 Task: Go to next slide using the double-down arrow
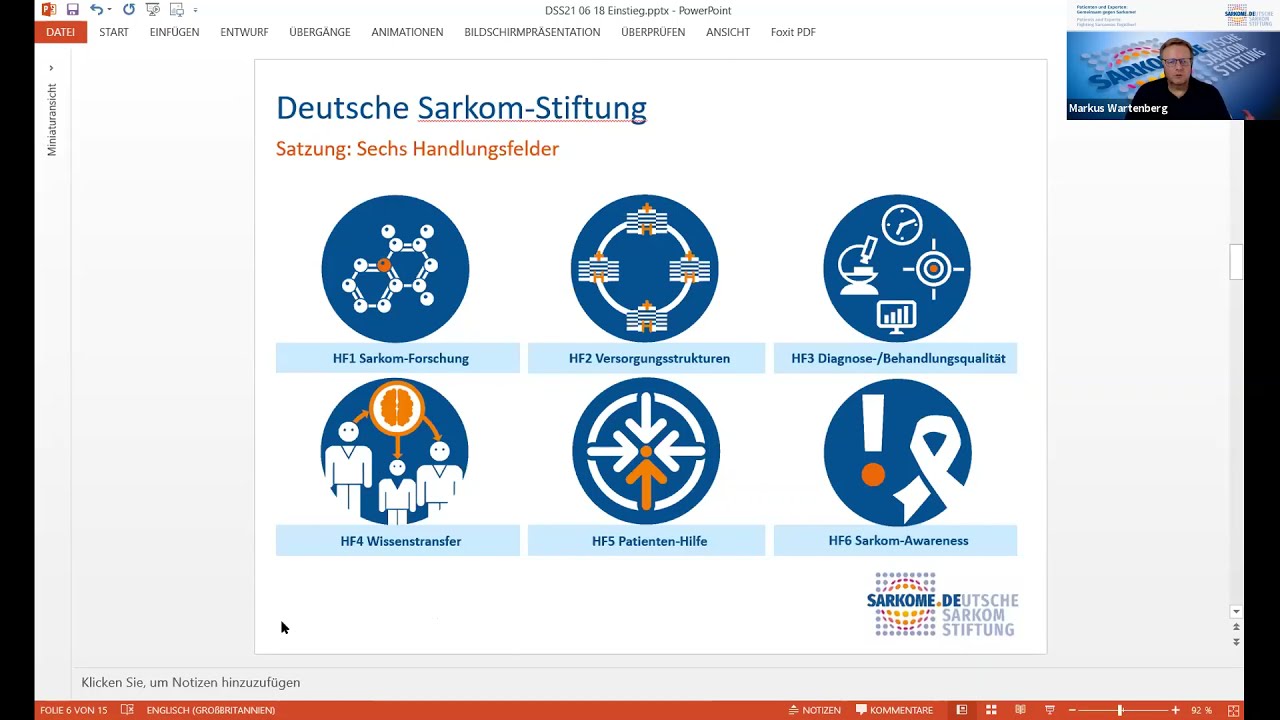[x=1236, y=642]
